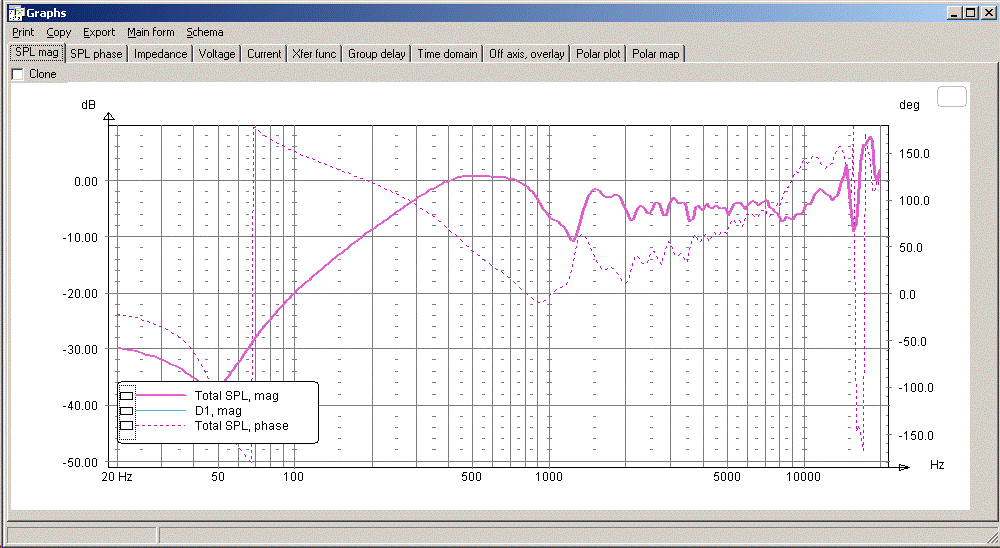This screenshot has width=1000, height=548.
Task: Click the Total SPL, mag legend label
Action: (237, 396)
